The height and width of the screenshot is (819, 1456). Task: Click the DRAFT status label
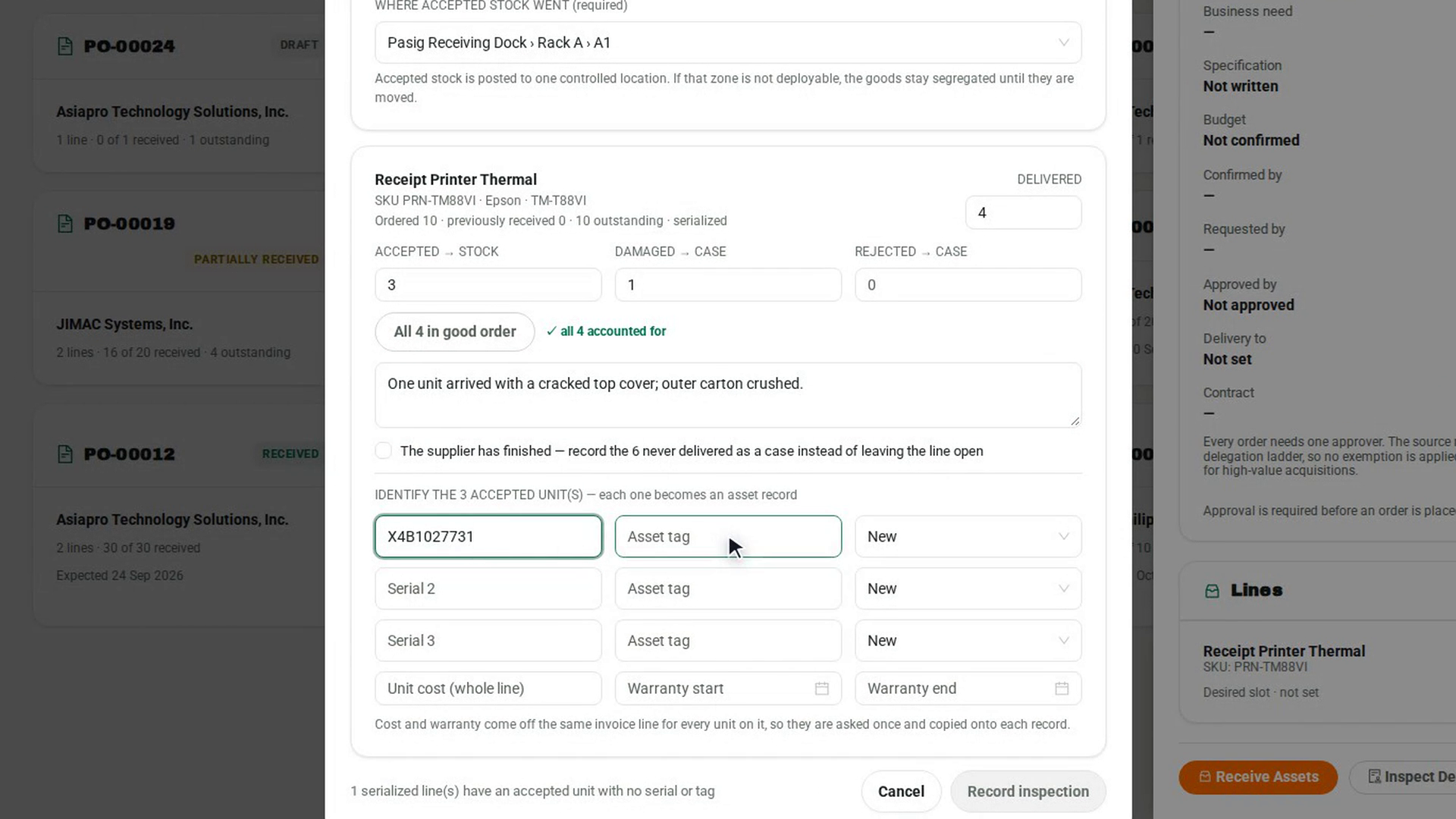[x=299, y=45]
